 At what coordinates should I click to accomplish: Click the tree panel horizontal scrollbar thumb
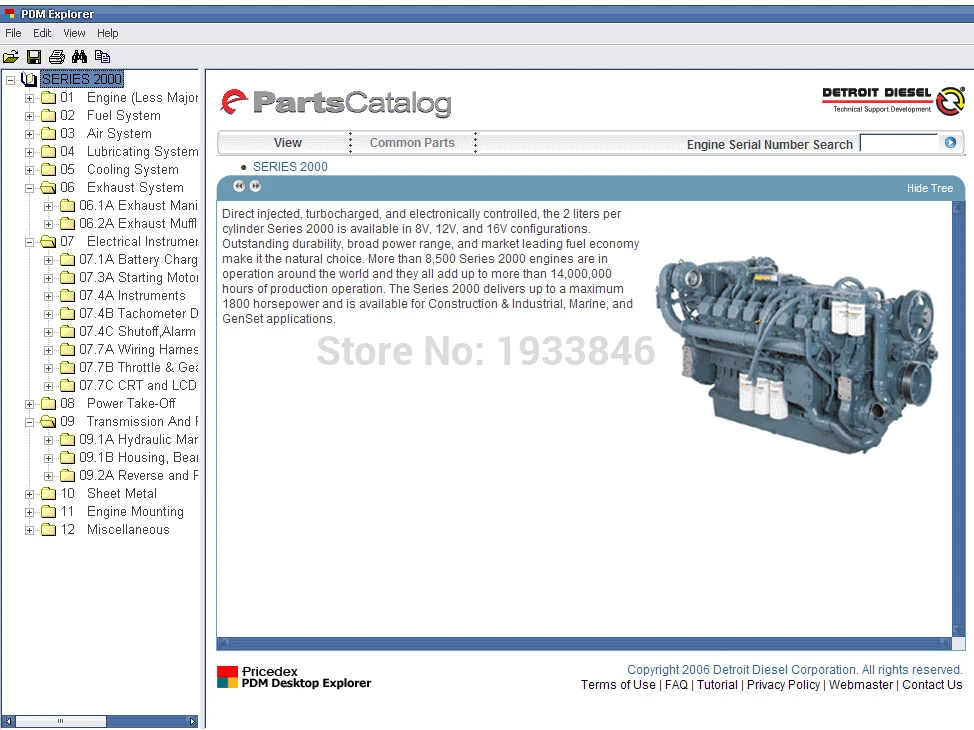click(x=60, y=721)
